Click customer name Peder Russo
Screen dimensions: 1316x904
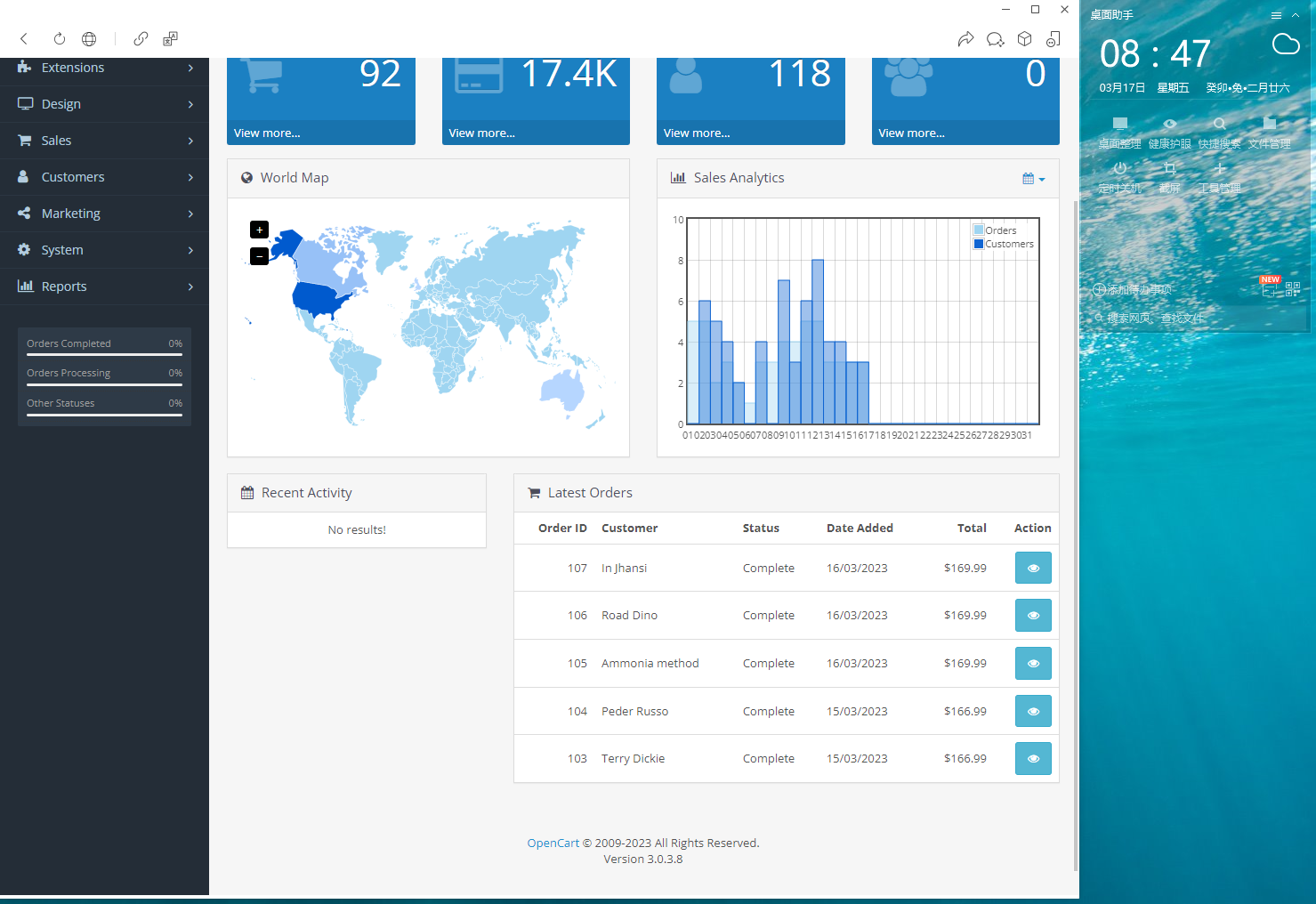(x=634, y=711)
